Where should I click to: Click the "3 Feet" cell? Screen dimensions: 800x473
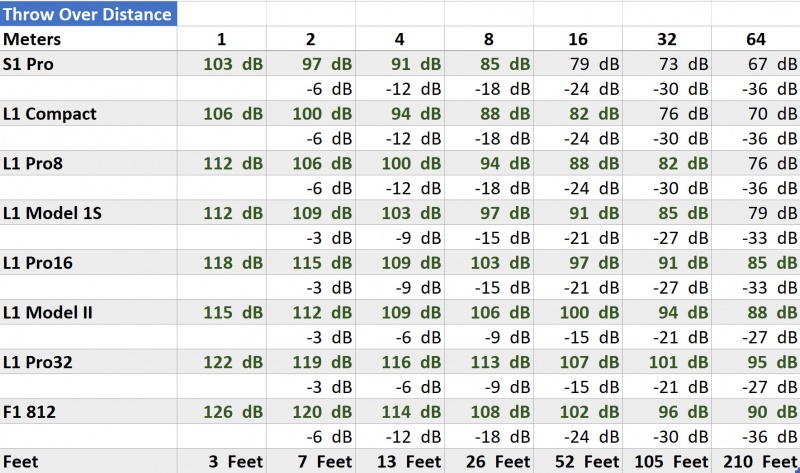point(232,461)
